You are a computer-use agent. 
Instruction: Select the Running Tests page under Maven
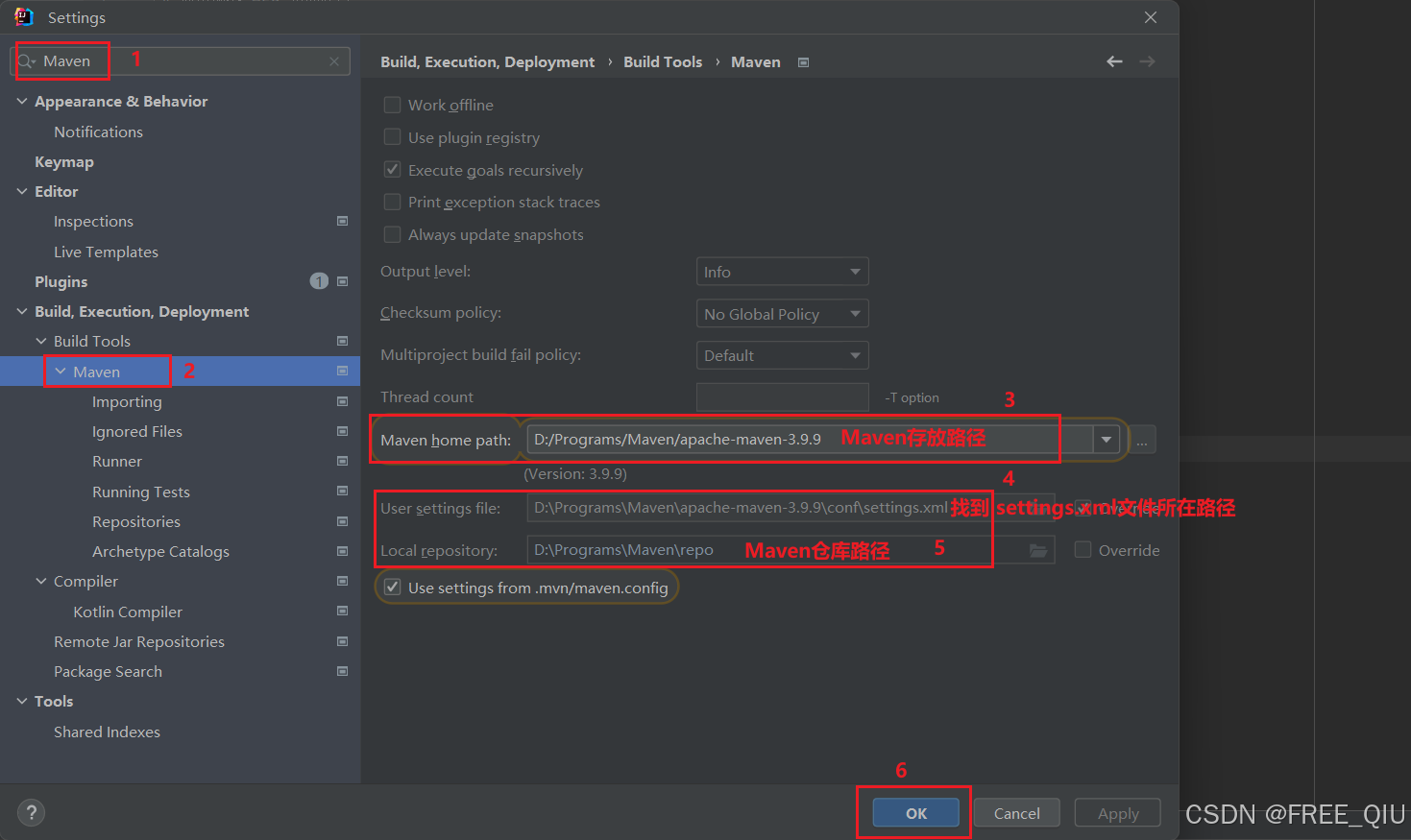141,492
